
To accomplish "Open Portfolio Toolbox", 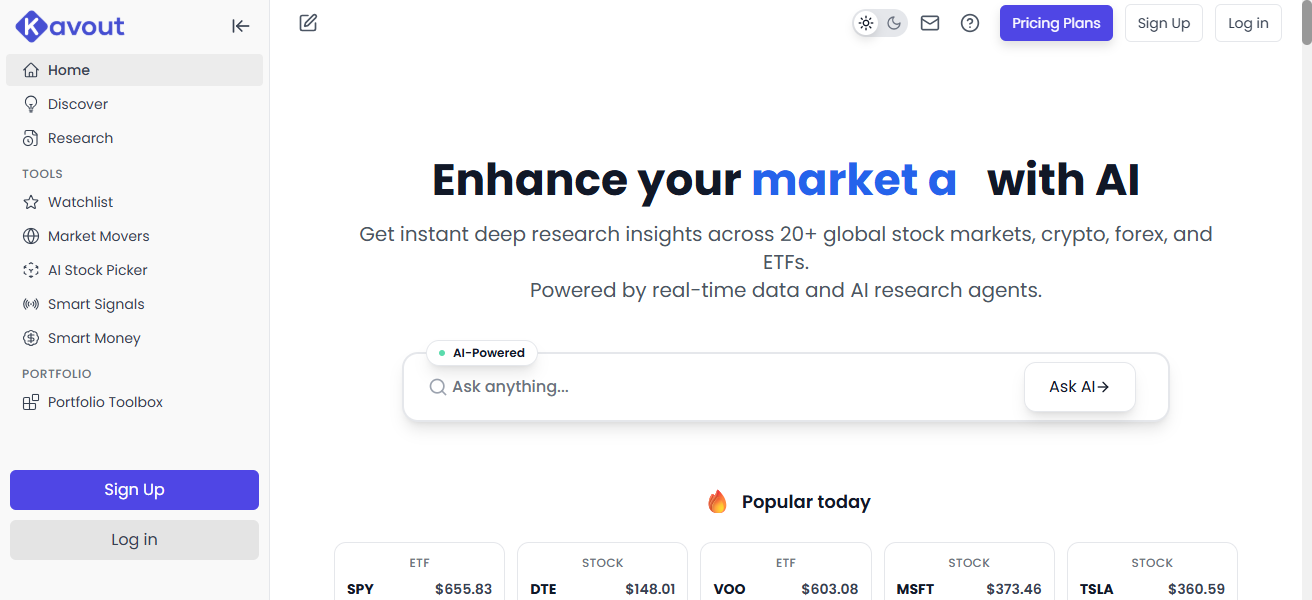I will pyautogui.click(x=105, y=402).
